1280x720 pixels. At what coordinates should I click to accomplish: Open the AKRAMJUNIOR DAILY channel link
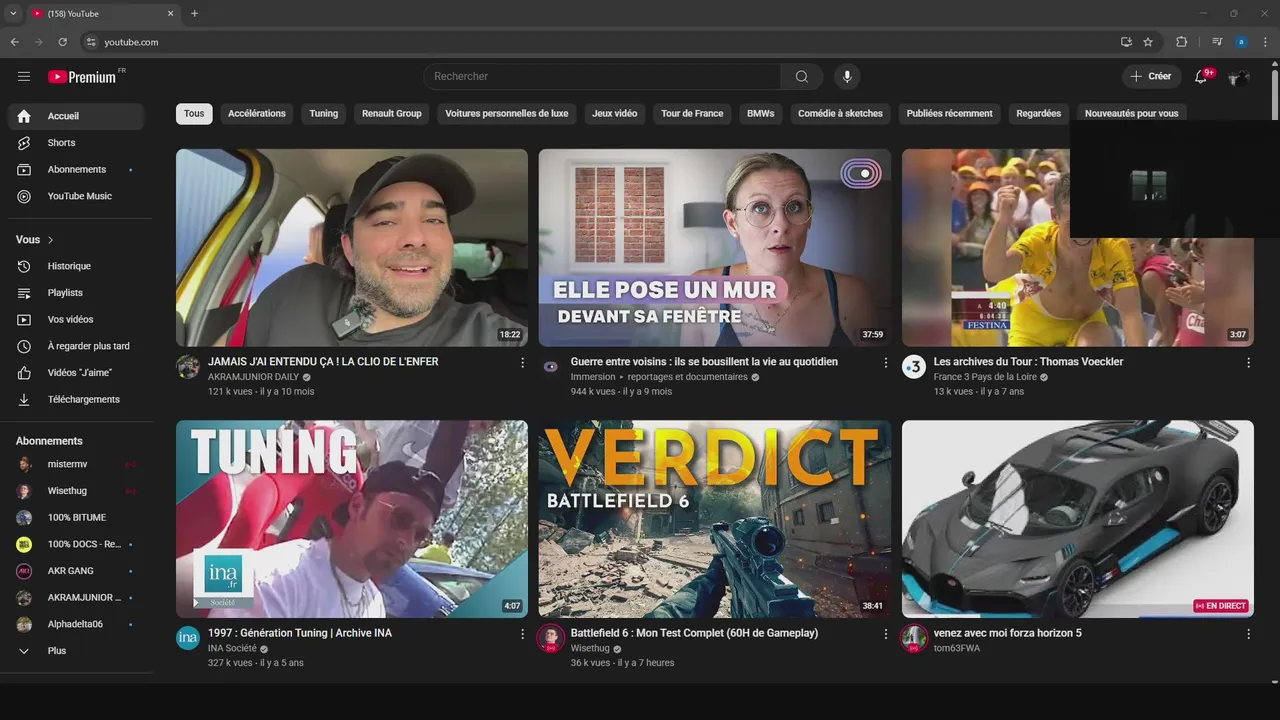click(253, 378)
